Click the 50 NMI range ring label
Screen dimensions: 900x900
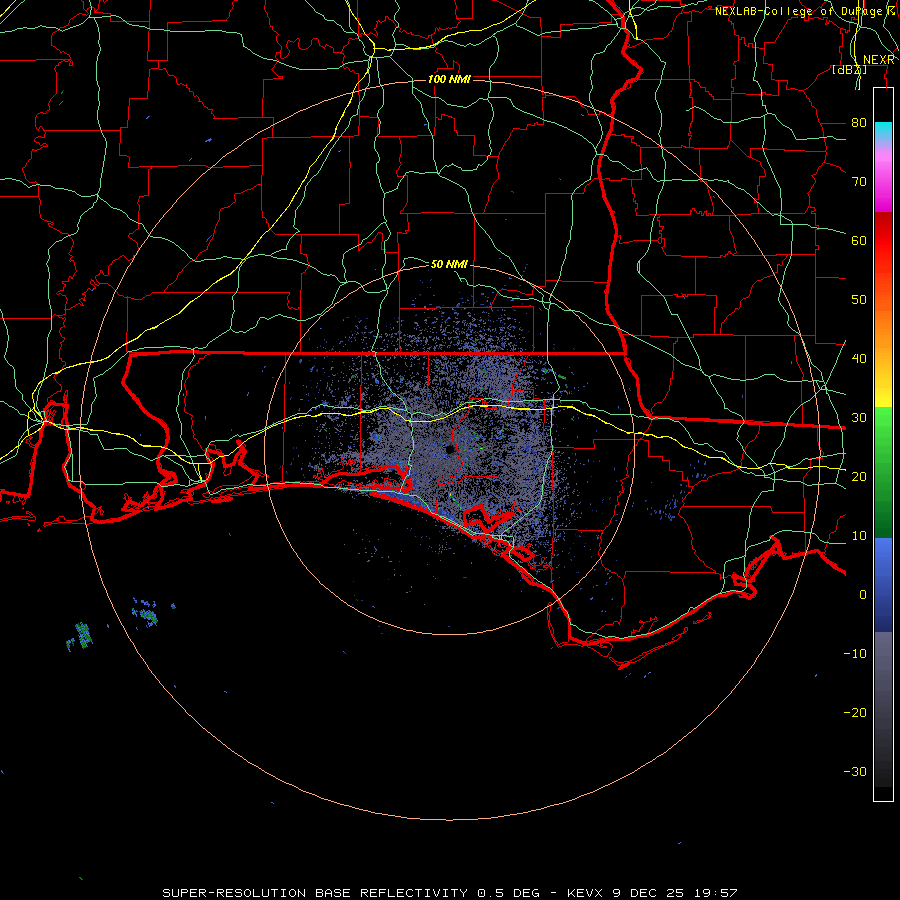click(449, 264)
